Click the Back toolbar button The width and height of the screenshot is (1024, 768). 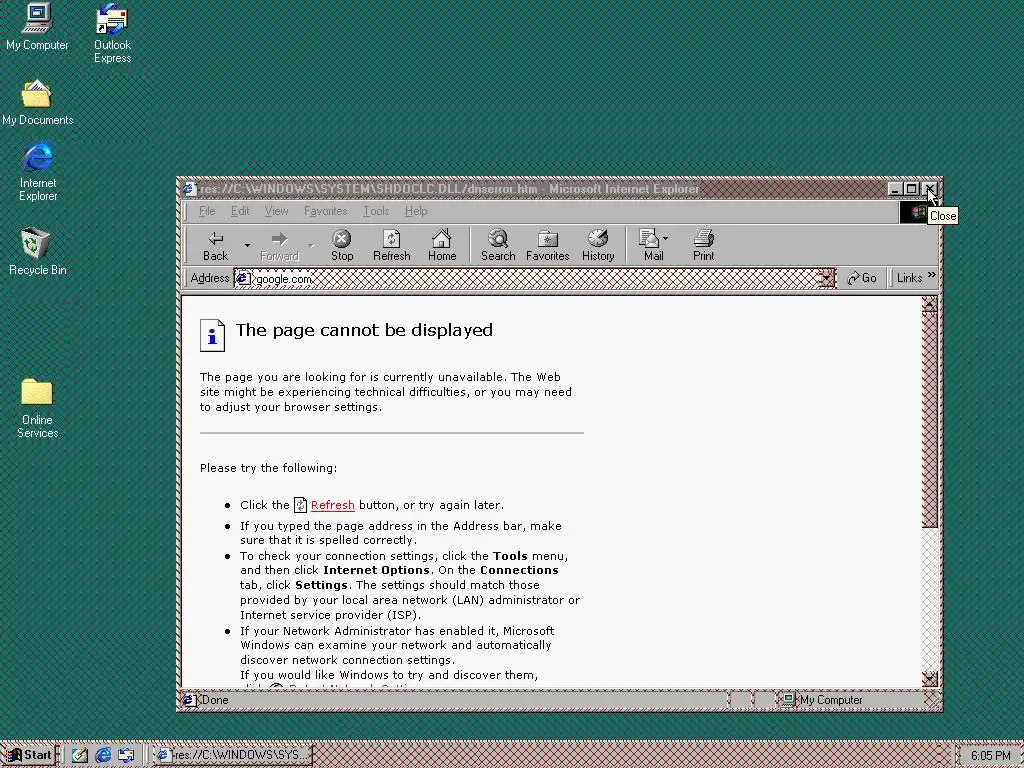coord(216,246)
